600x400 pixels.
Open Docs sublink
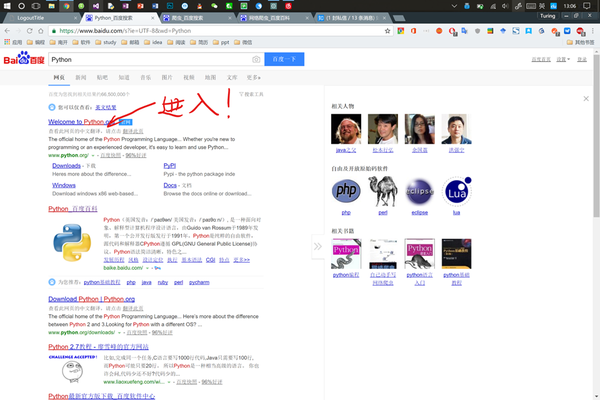coord(170,185)
